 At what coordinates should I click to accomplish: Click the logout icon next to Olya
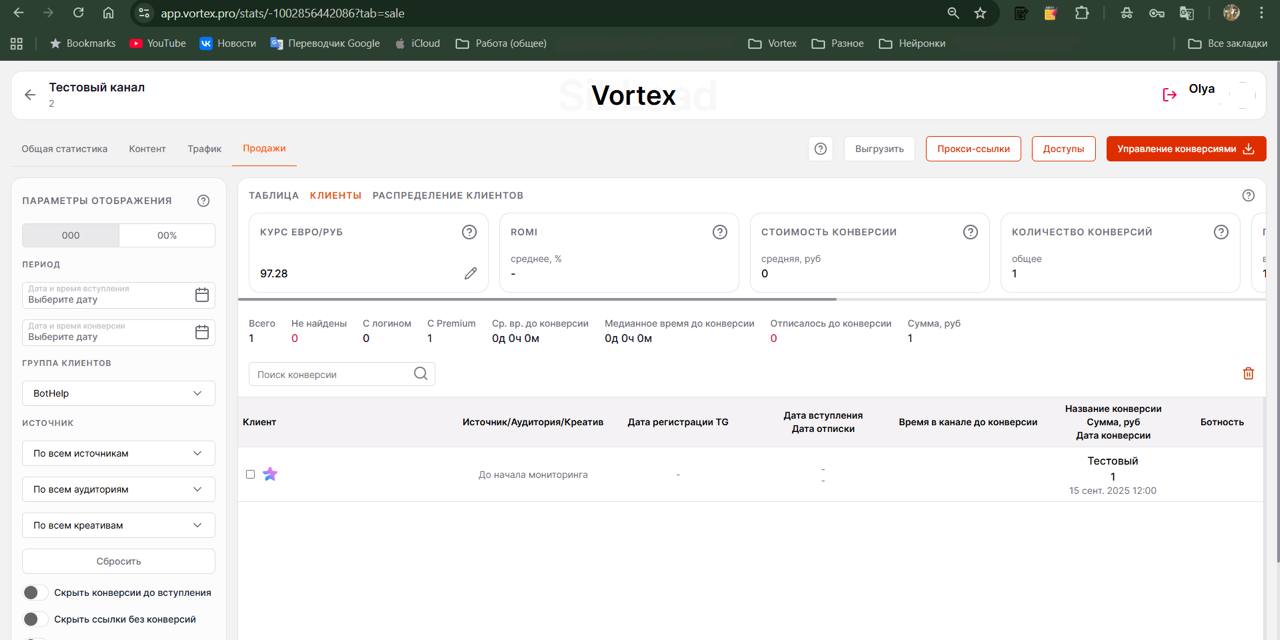(x=1169, y=94)
